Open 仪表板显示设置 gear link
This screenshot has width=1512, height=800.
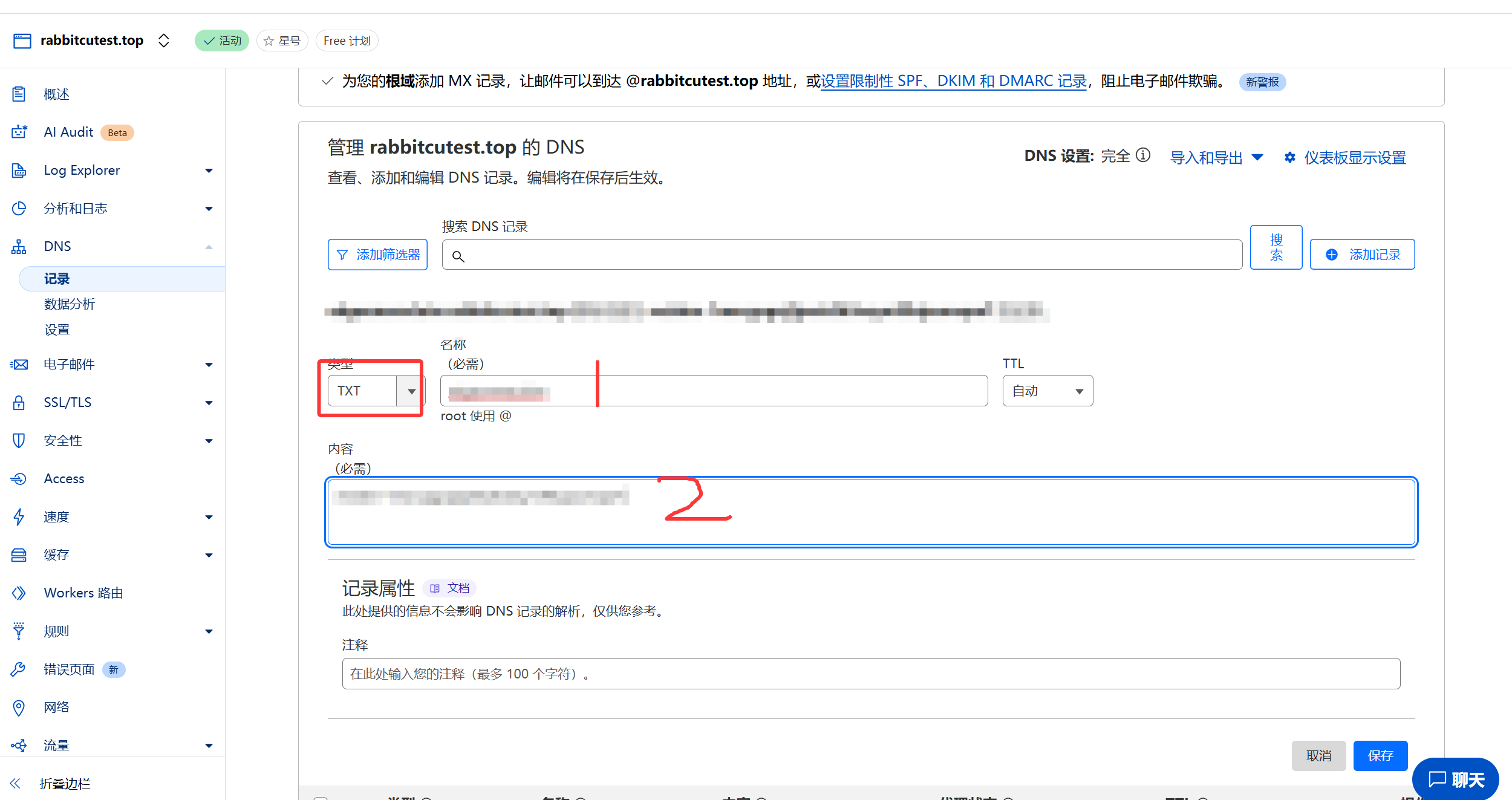pyautogui.click(x=1345, y=158)
